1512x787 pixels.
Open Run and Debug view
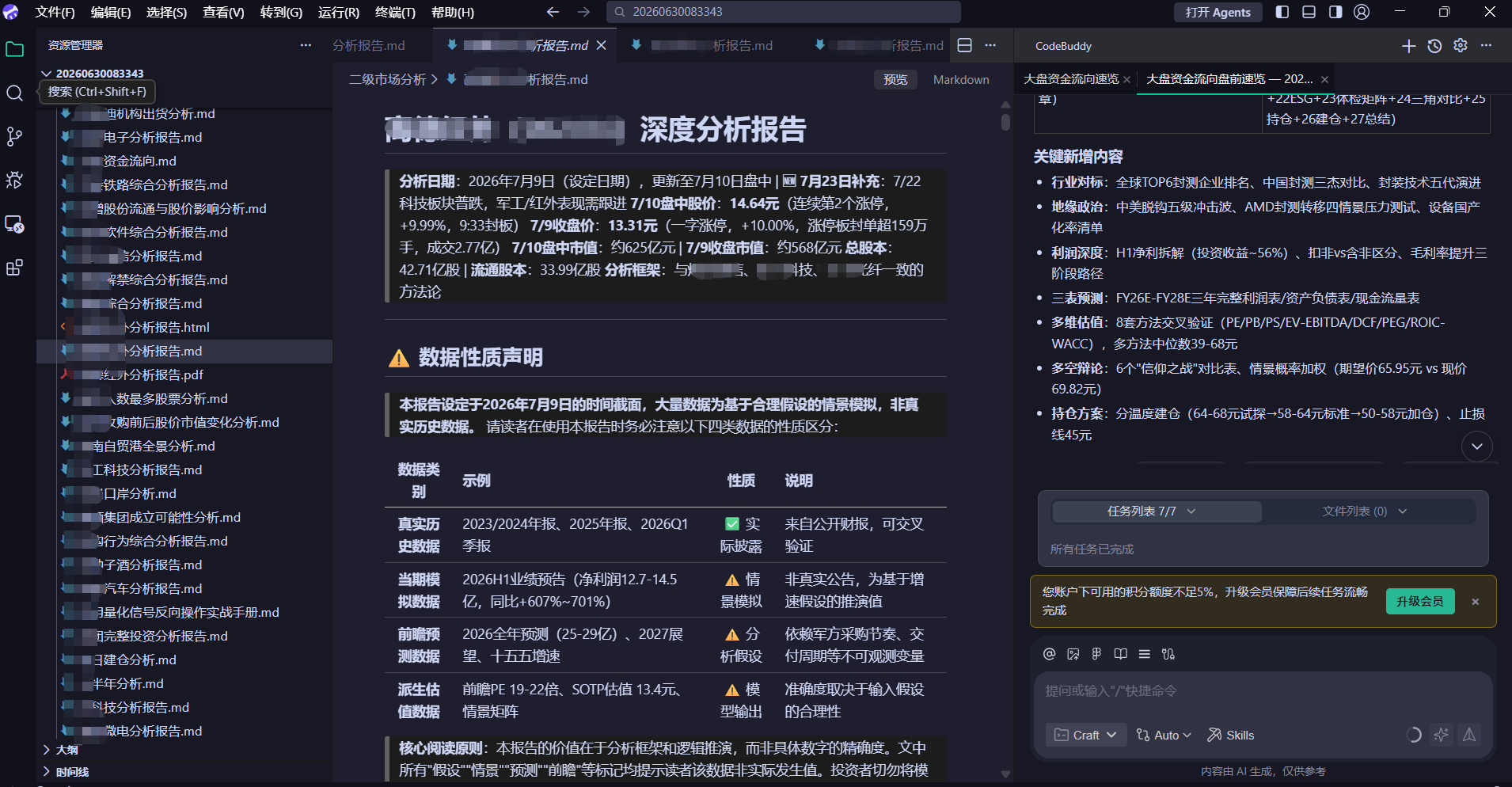[14, 181]
